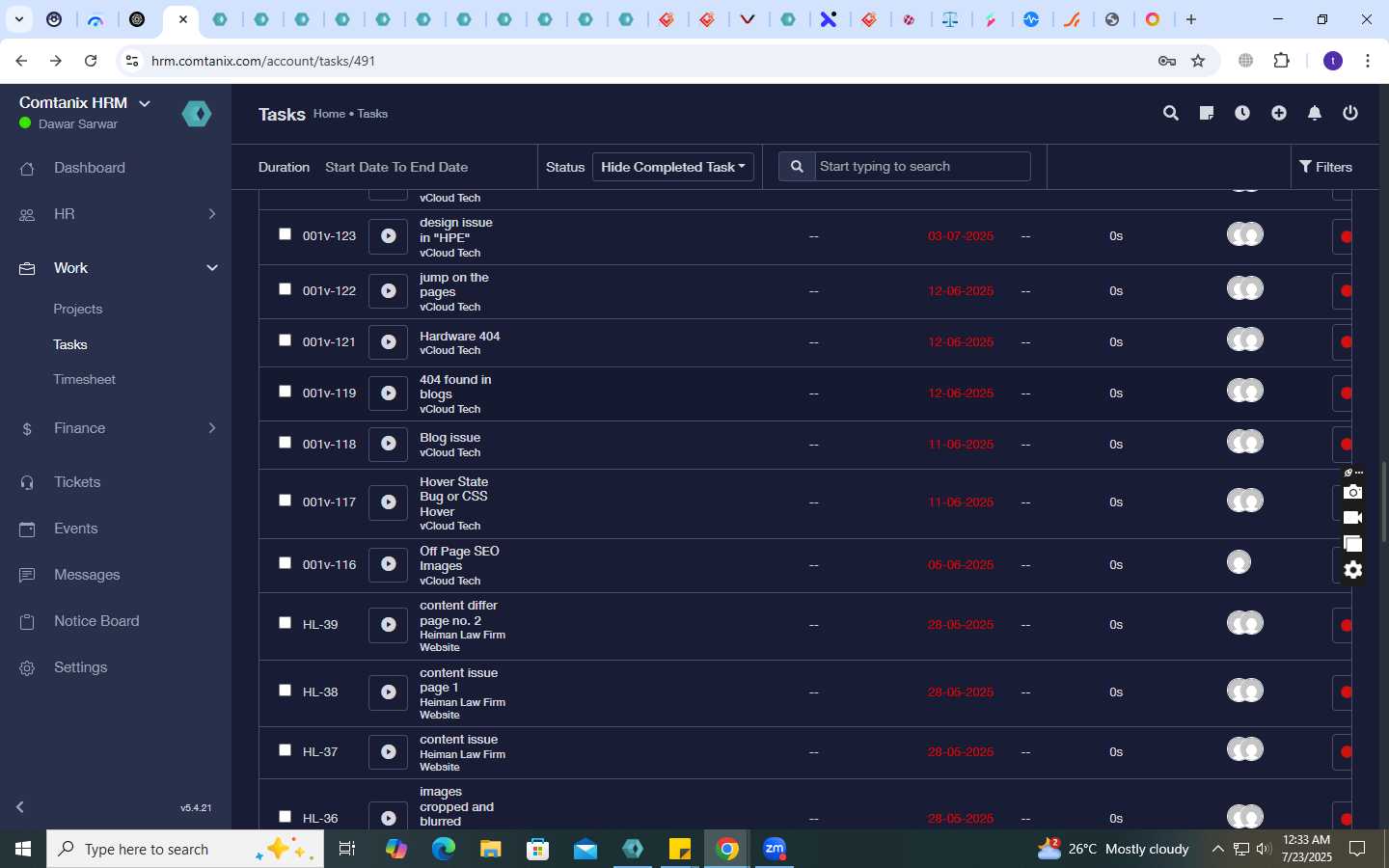Click the plus add icon in header
Viewport: 1389px width, 868px height.
[1279, 114]
